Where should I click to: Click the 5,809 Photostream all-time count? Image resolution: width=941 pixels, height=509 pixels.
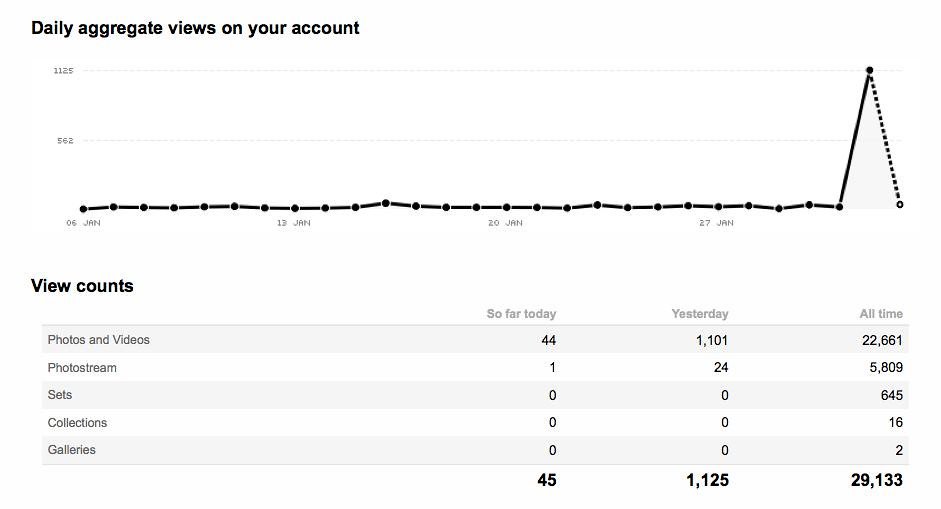pyautogui.click(x=885, y=368)
